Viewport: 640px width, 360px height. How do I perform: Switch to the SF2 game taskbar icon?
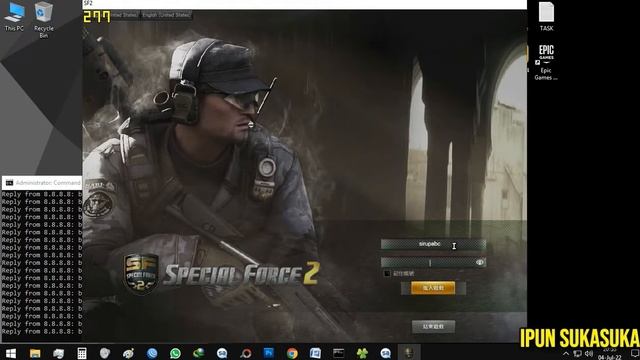(x=409, y=353)
